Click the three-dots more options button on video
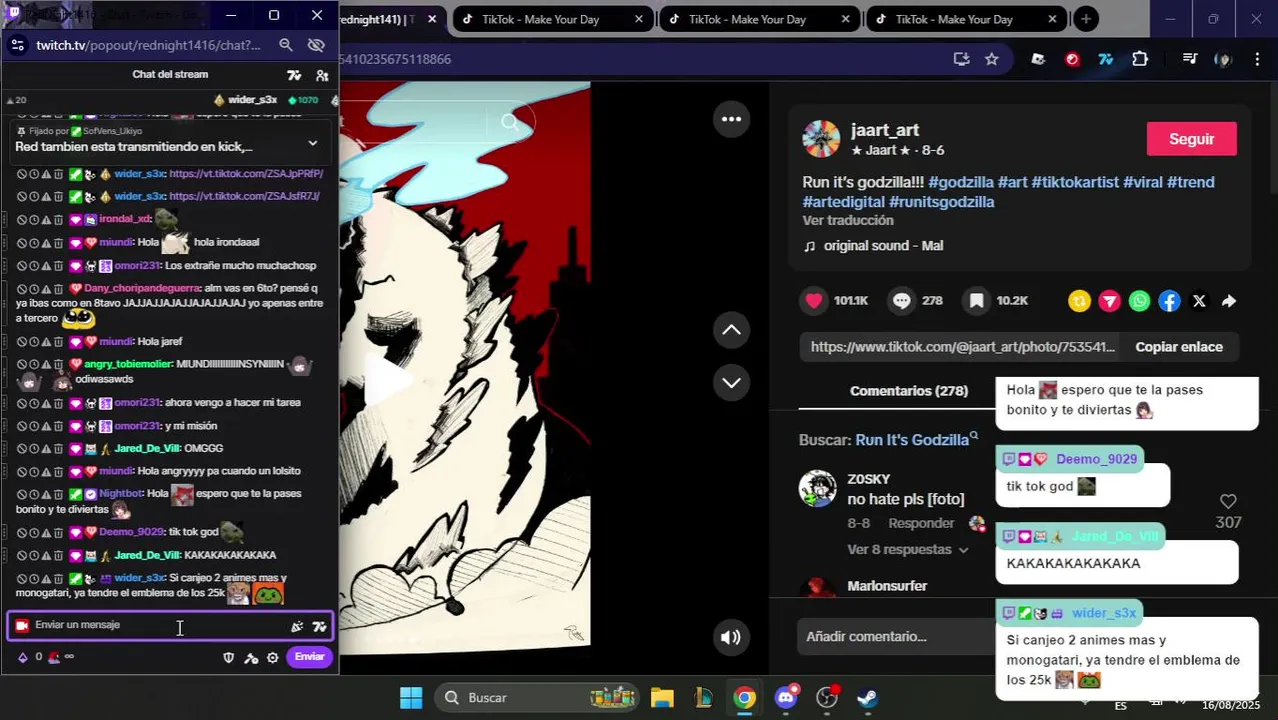 pyautogui.click(x=731, y=119)
